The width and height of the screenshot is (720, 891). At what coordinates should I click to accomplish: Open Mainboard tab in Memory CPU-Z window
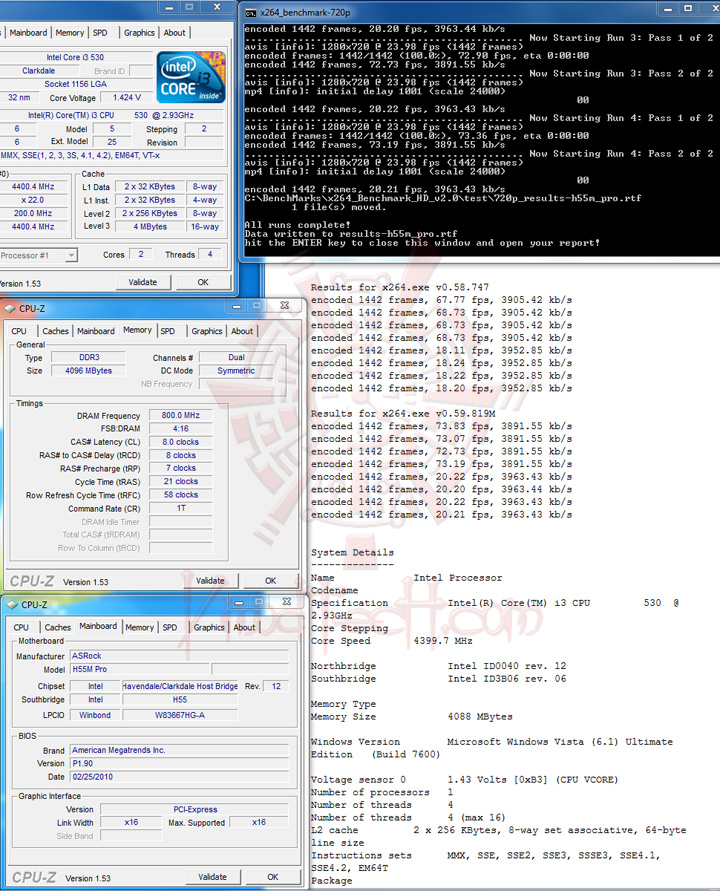tap(95, 331)
